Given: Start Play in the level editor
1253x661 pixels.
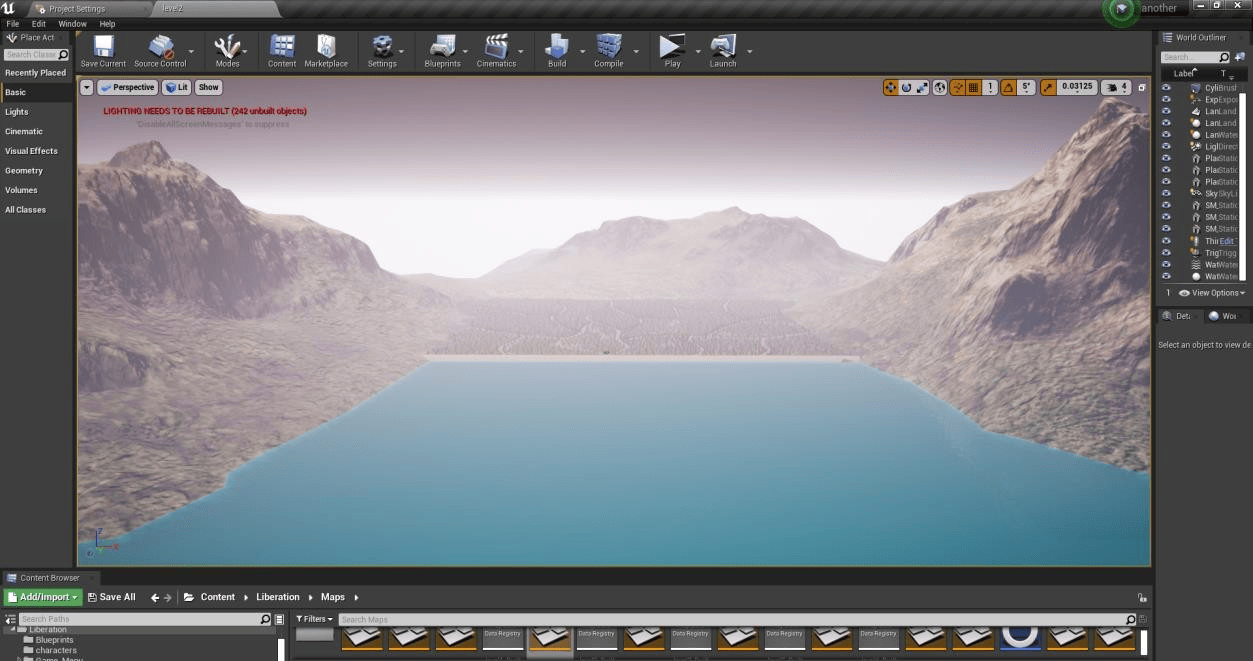Looking at the screenshot, I should (x=672, y=51).
